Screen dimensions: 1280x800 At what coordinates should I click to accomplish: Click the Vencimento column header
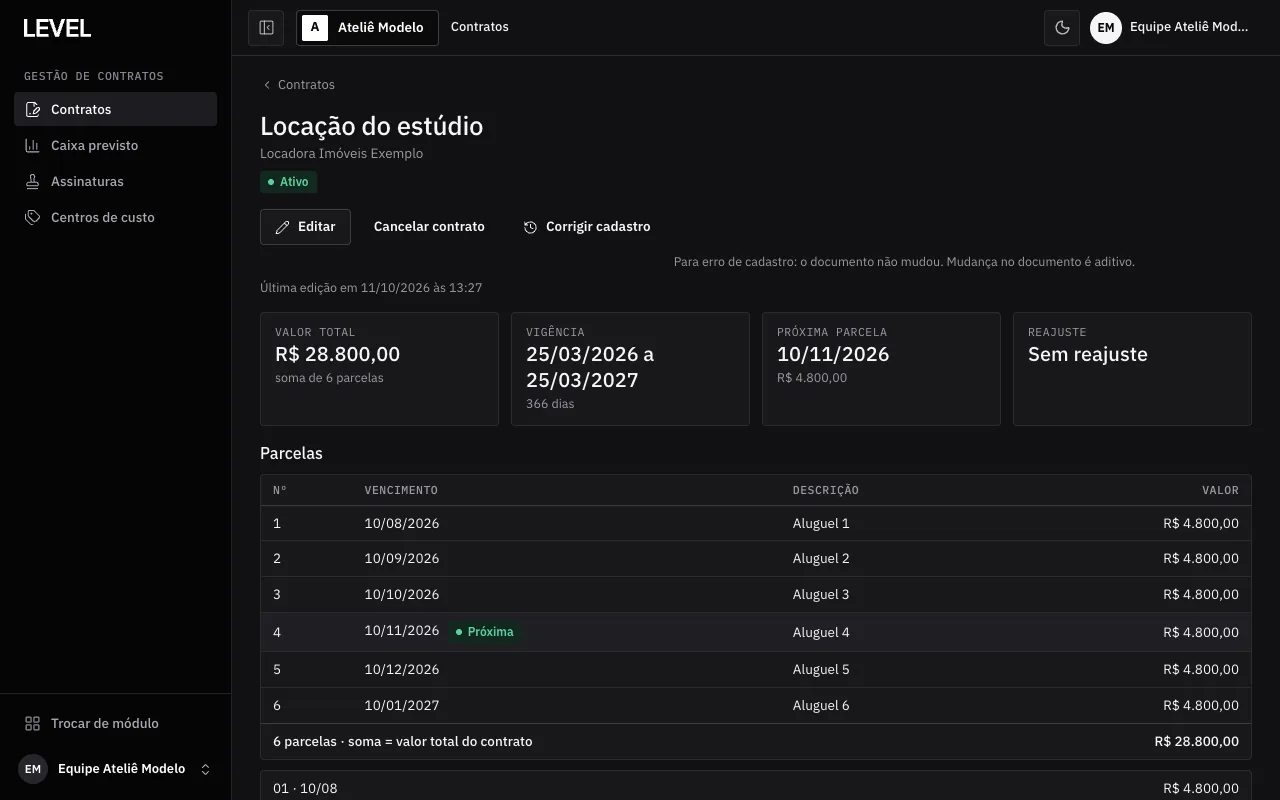[401, 490]
